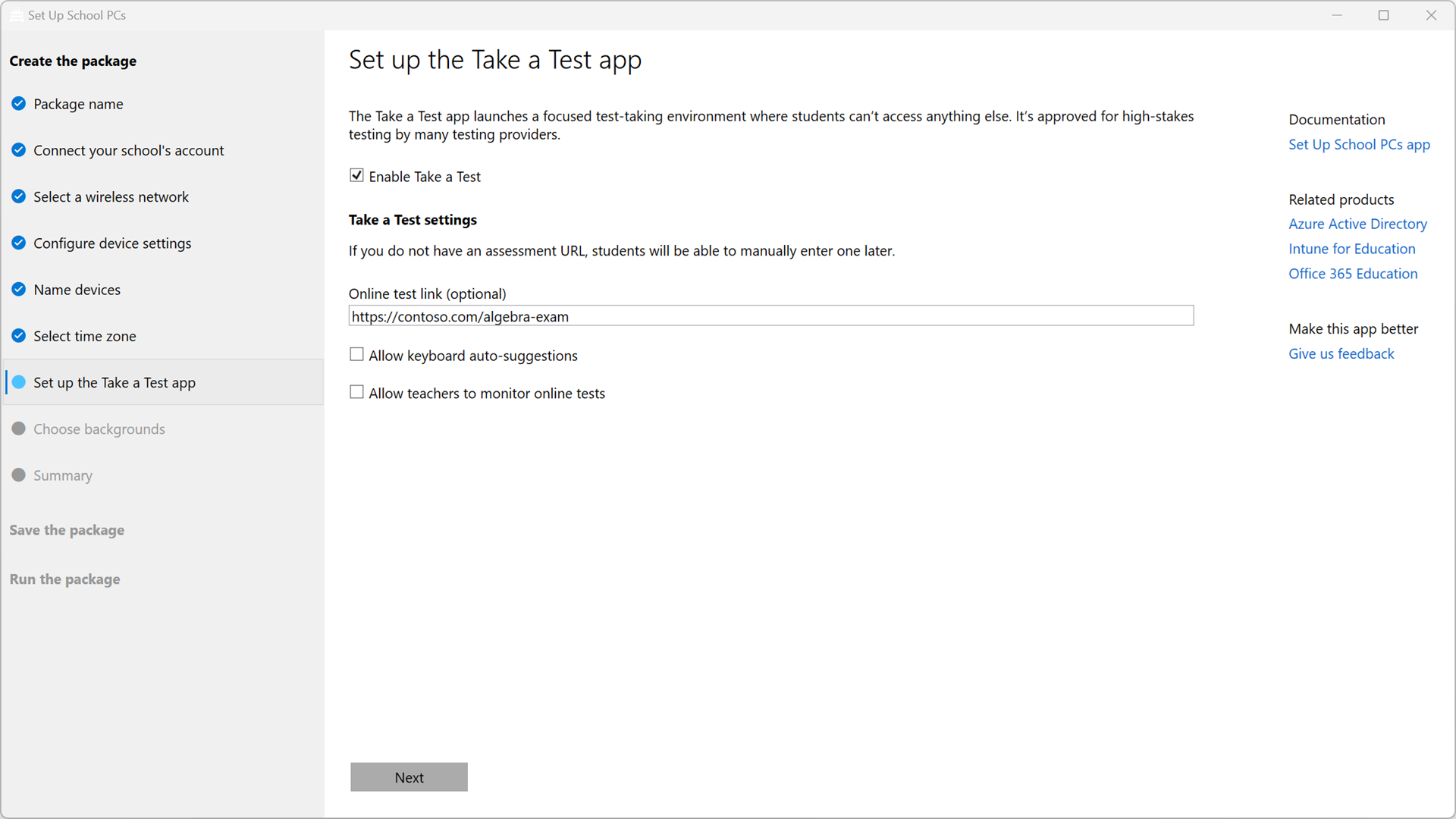Open the Configure device settings step
The height and width of the screenshot is (819, 1456).
112,243
